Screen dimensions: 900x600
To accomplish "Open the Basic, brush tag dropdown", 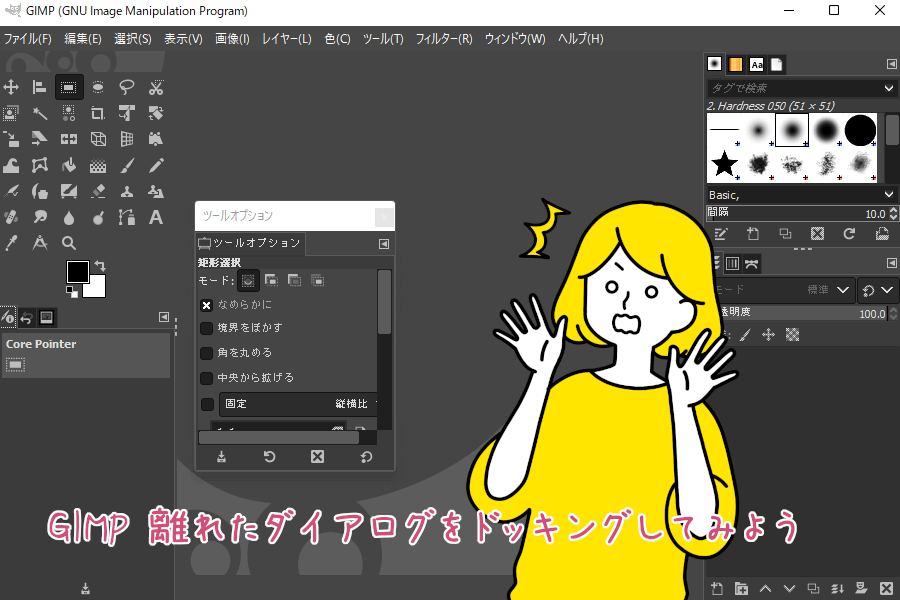I will [x=889, y=195].
